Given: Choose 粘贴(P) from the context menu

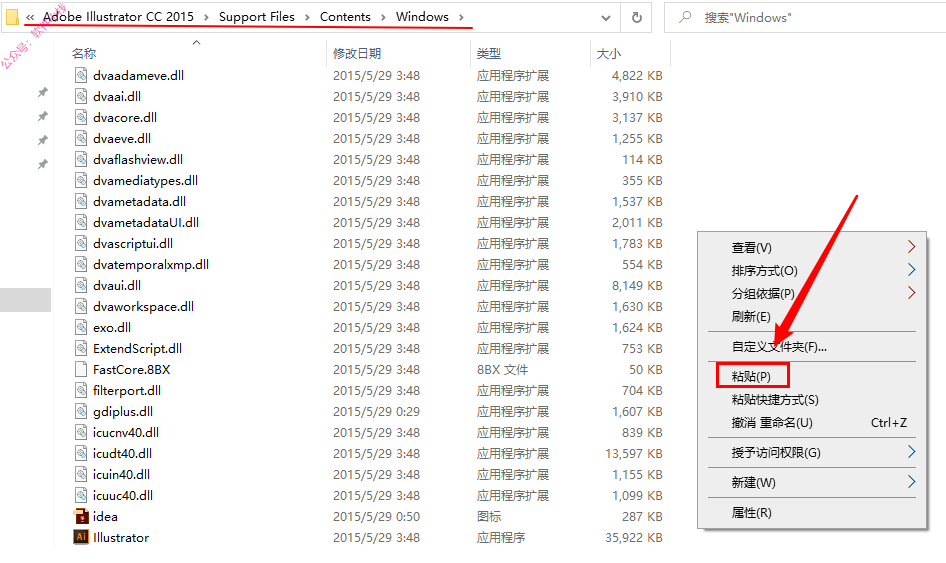Looking at the screenshot, I should tap(752, 376).
